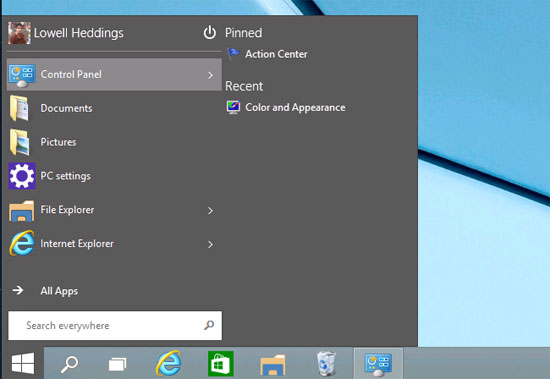Click the All Apps arrow icon
Viewport: 550px width, 379px height.
[18, 290]
